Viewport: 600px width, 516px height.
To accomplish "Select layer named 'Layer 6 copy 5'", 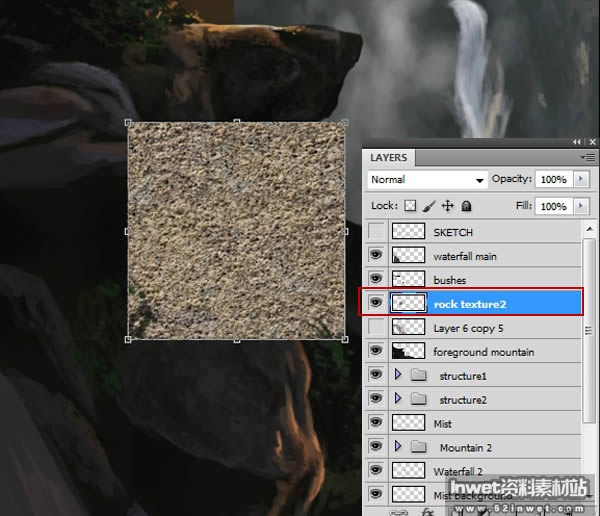I will tap(468, 328).
